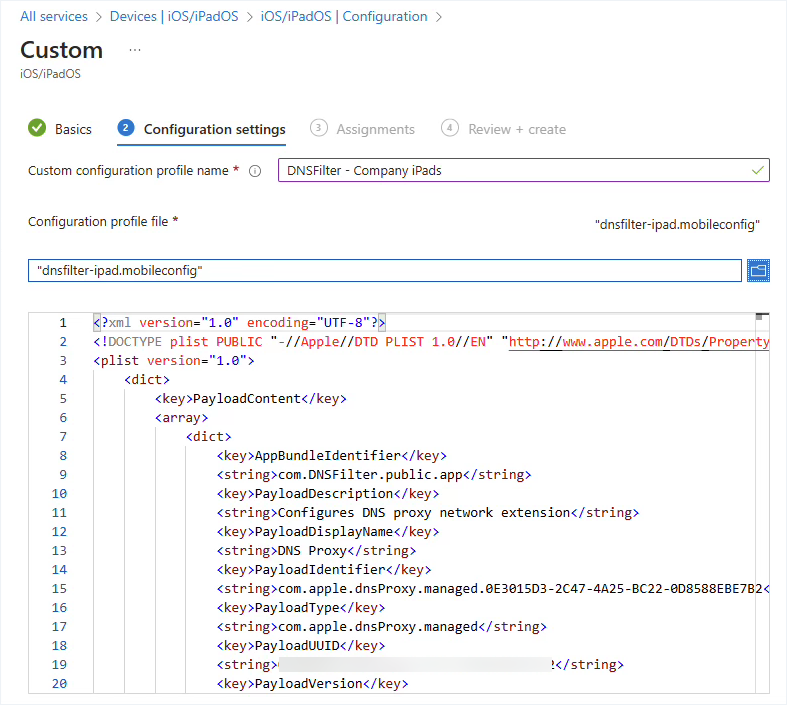The image size is (787, 705).
Task: Click the step 3 circle for Assignments
Action: point(319,128)
